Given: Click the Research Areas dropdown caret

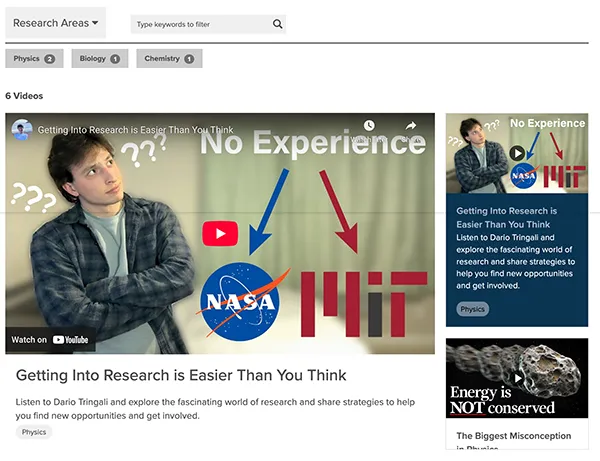Looking at the screenshot, I should 95,23.
